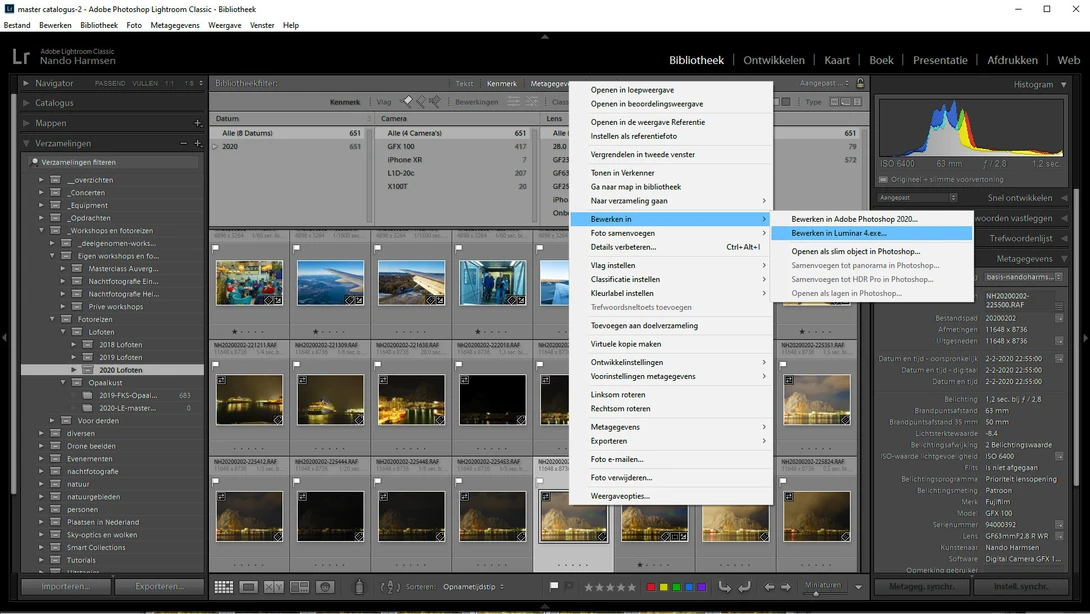
Task: Click the Verzamelingen filteren search field
Action: (x=115, y=162)
